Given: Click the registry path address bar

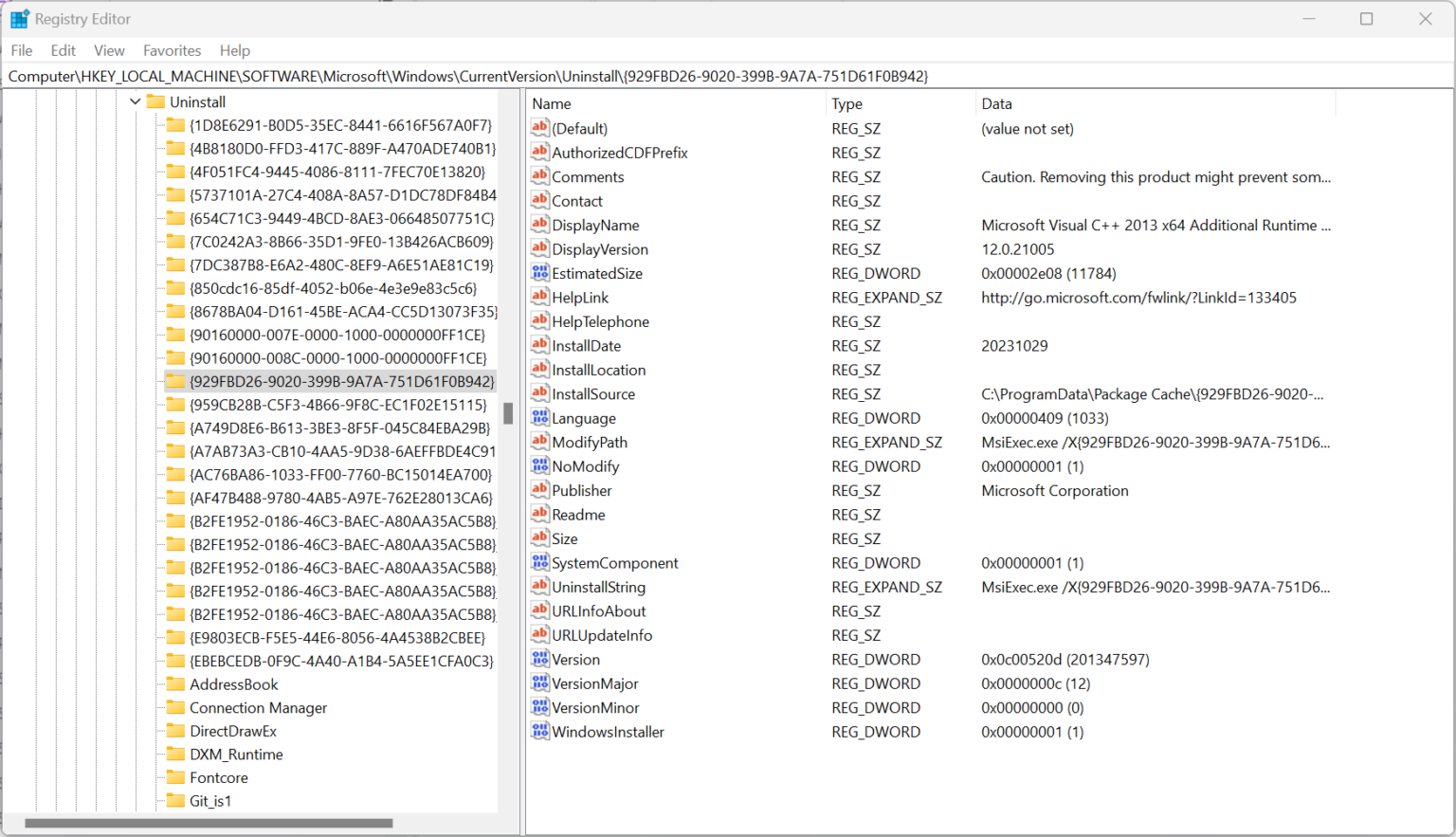Looking at the screenshot, I should coord(728,76).
